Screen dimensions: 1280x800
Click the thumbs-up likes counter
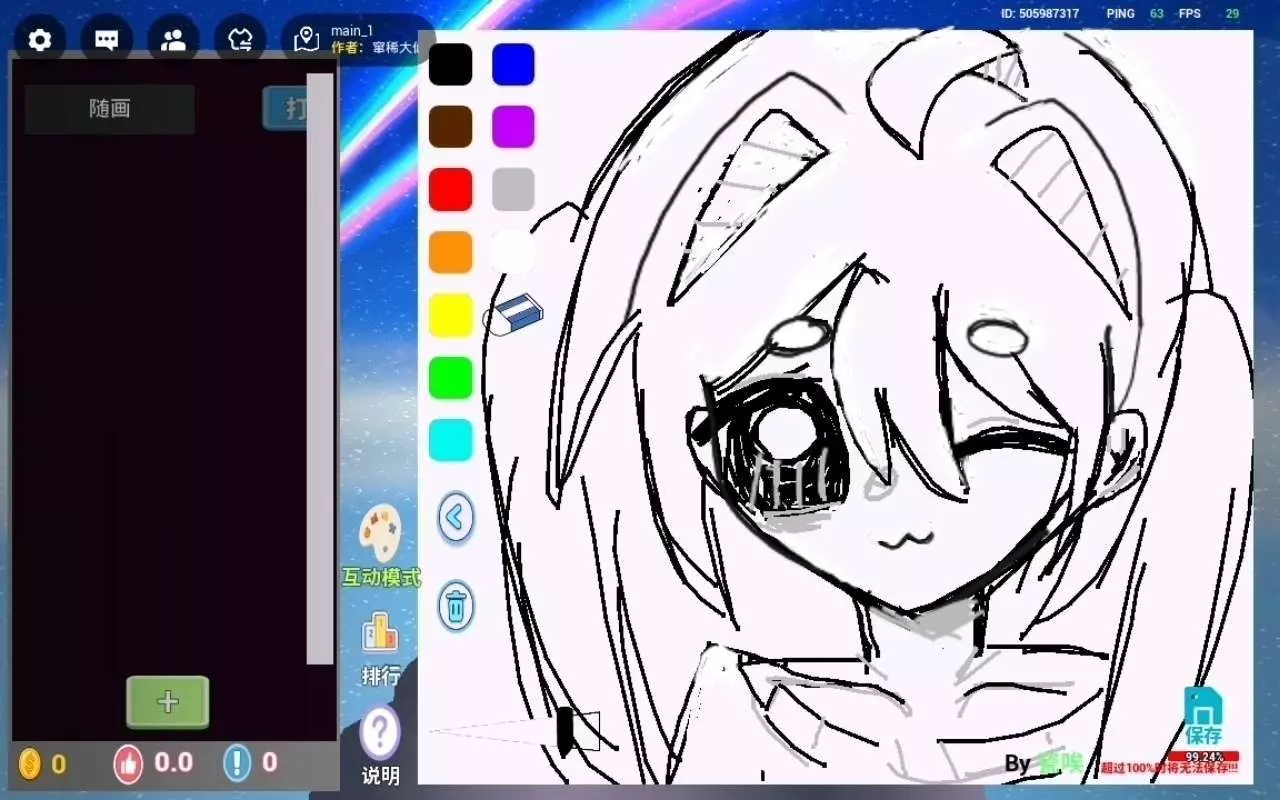[129, 763]
